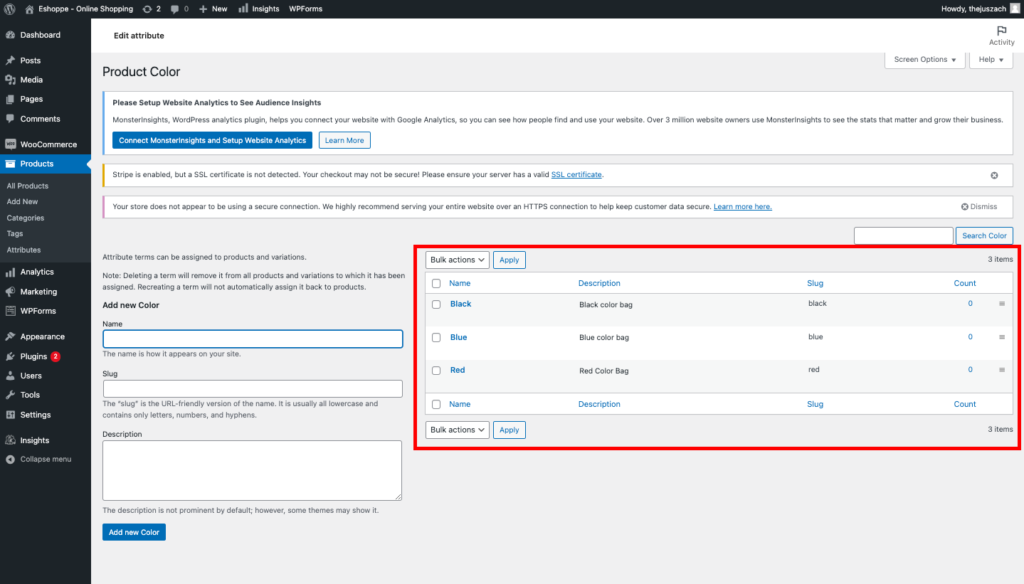Viewport: 1024px width, 584px height.
Task: Tick the checkbox for Red term
Action: (x=436, y=370)
